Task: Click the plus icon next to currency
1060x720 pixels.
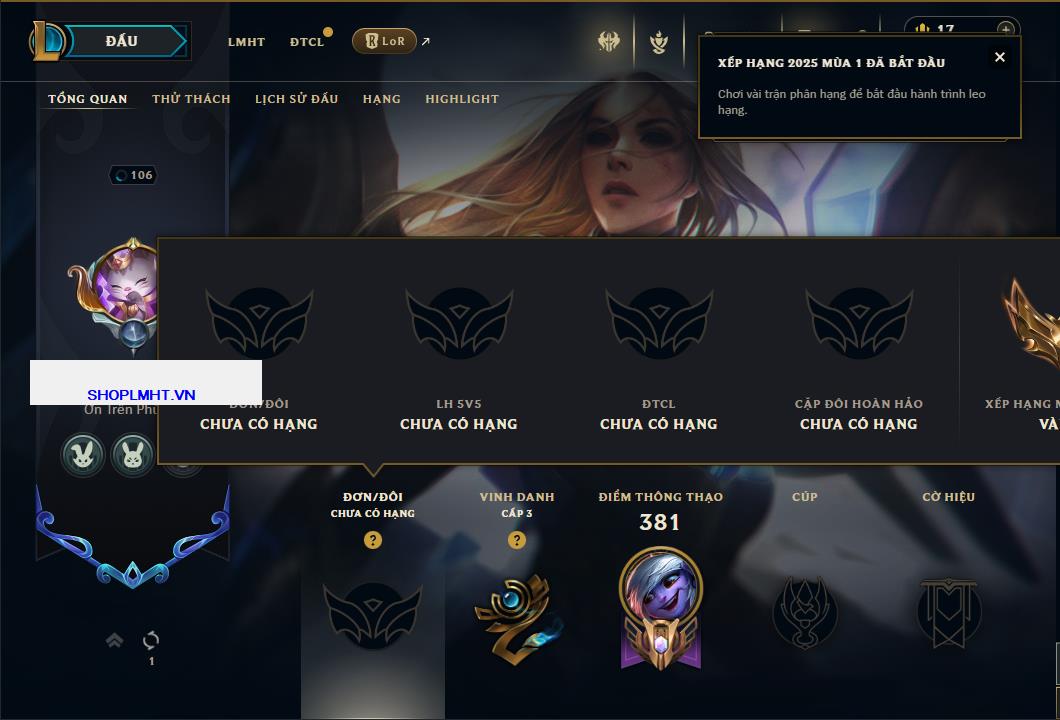Action: click(x=1006, y=29)
